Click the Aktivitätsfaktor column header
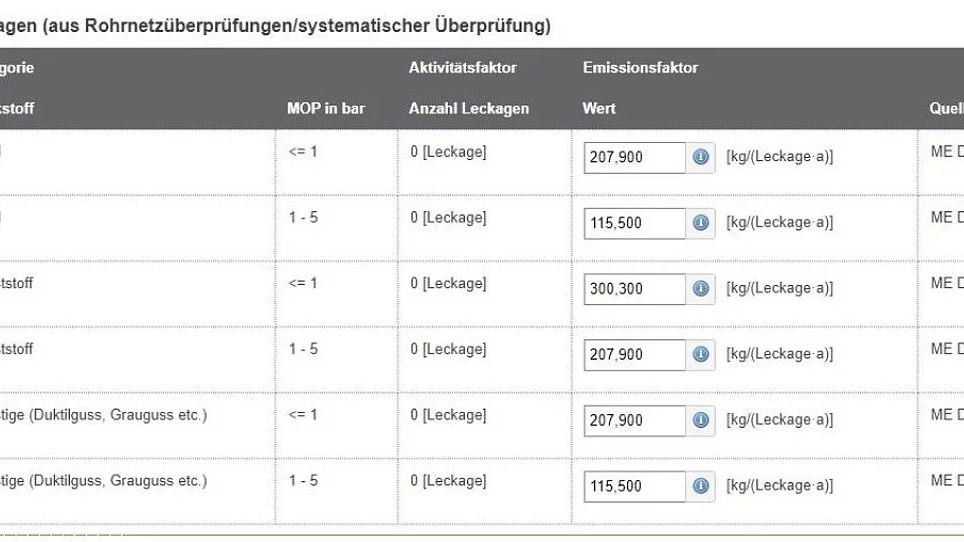 462,68
